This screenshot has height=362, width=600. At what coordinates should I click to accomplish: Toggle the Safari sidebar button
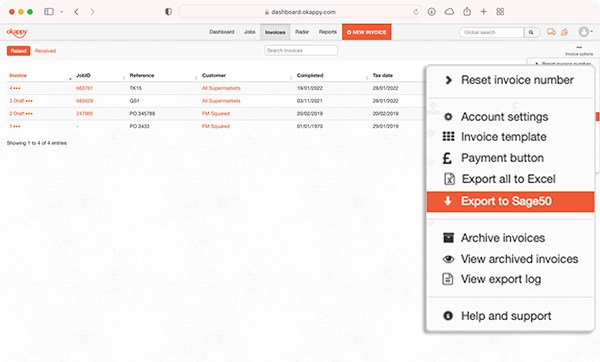point(49,12)
